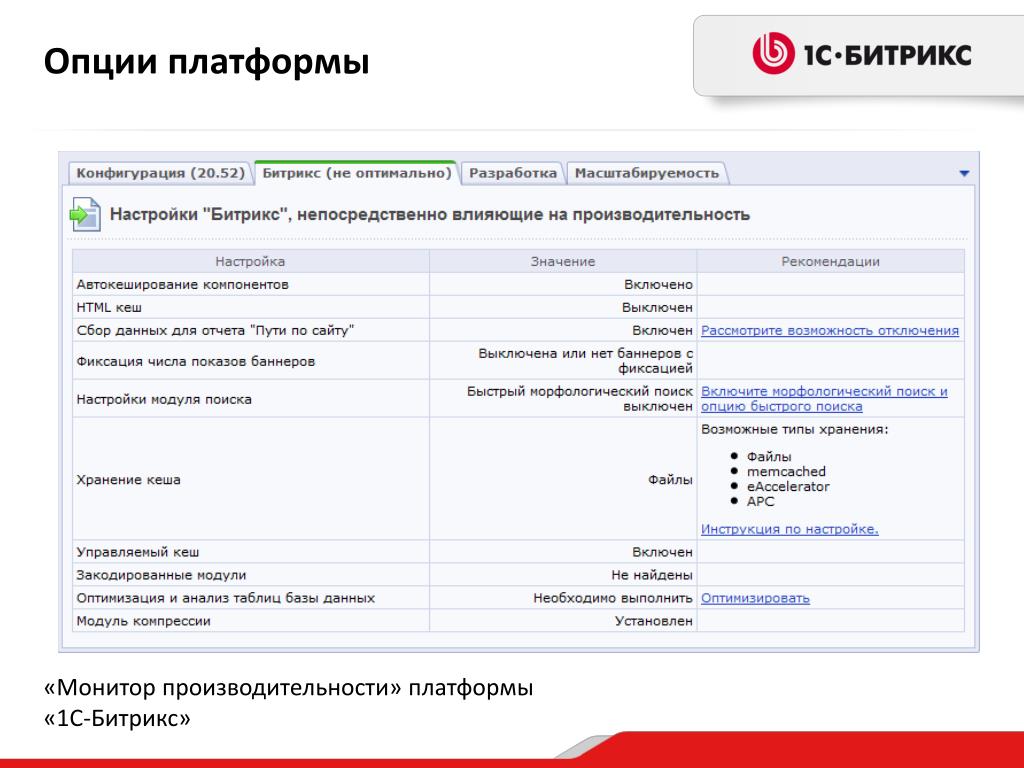Select the Автокеширование компонентов row label
The width and height of the screenshot is (1024, 768).
pyautogui.click(x=182, y=285)
